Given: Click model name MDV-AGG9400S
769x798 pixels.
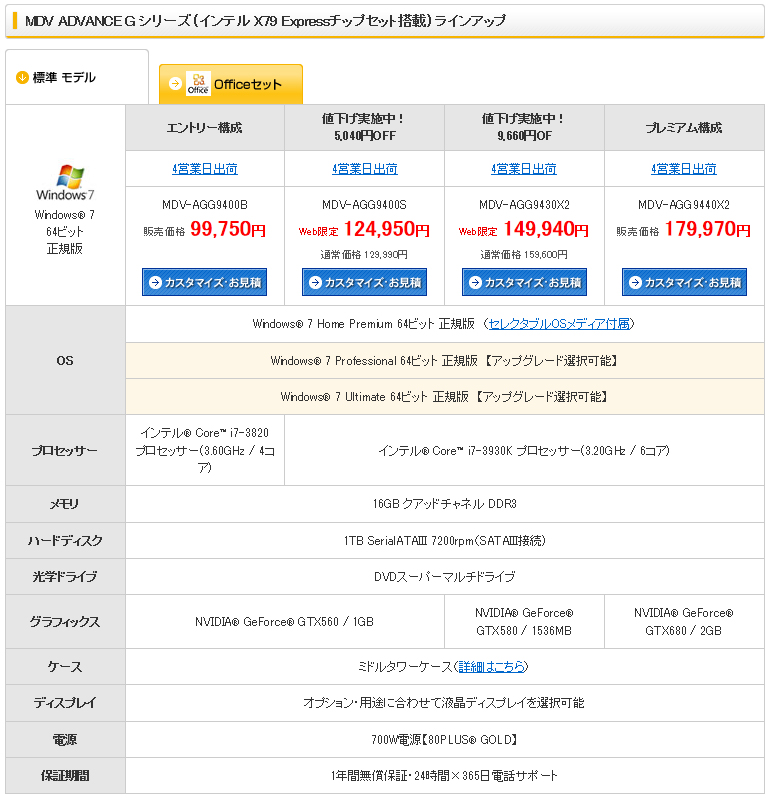Looking at the screenshot, I should point(364,205).
